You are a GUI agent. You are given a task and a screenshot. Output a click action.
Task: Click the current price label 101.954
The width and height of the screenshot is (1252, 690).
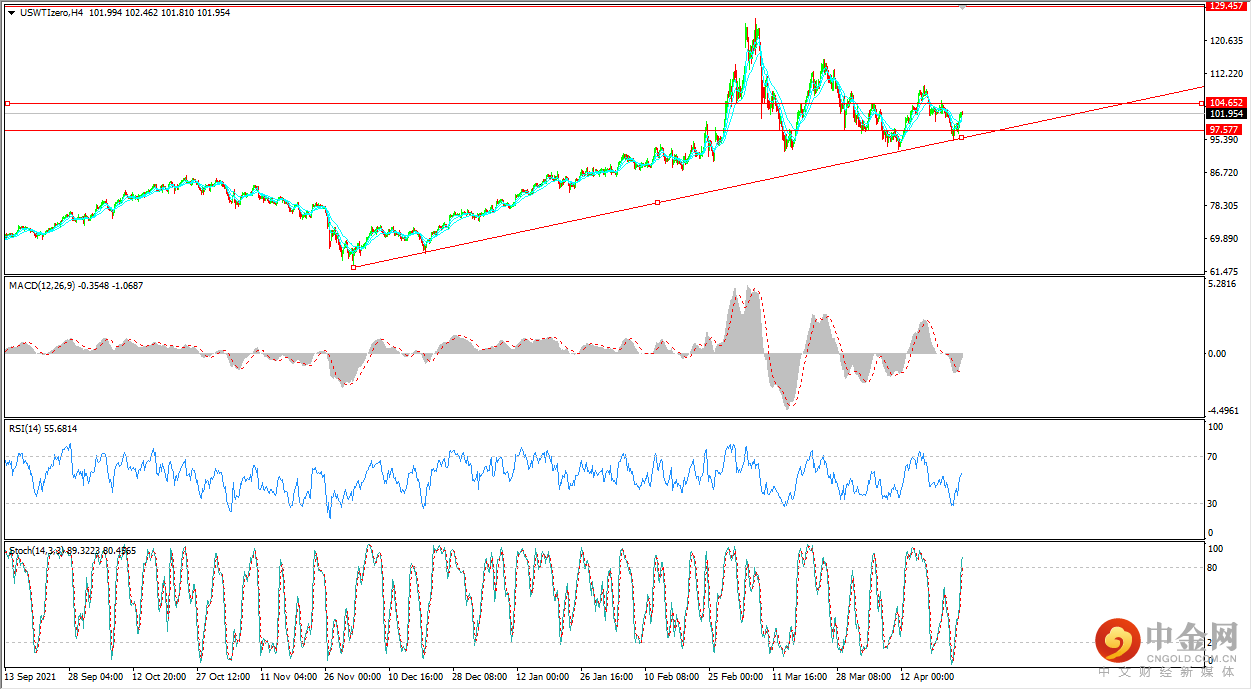pos(1225,114)
